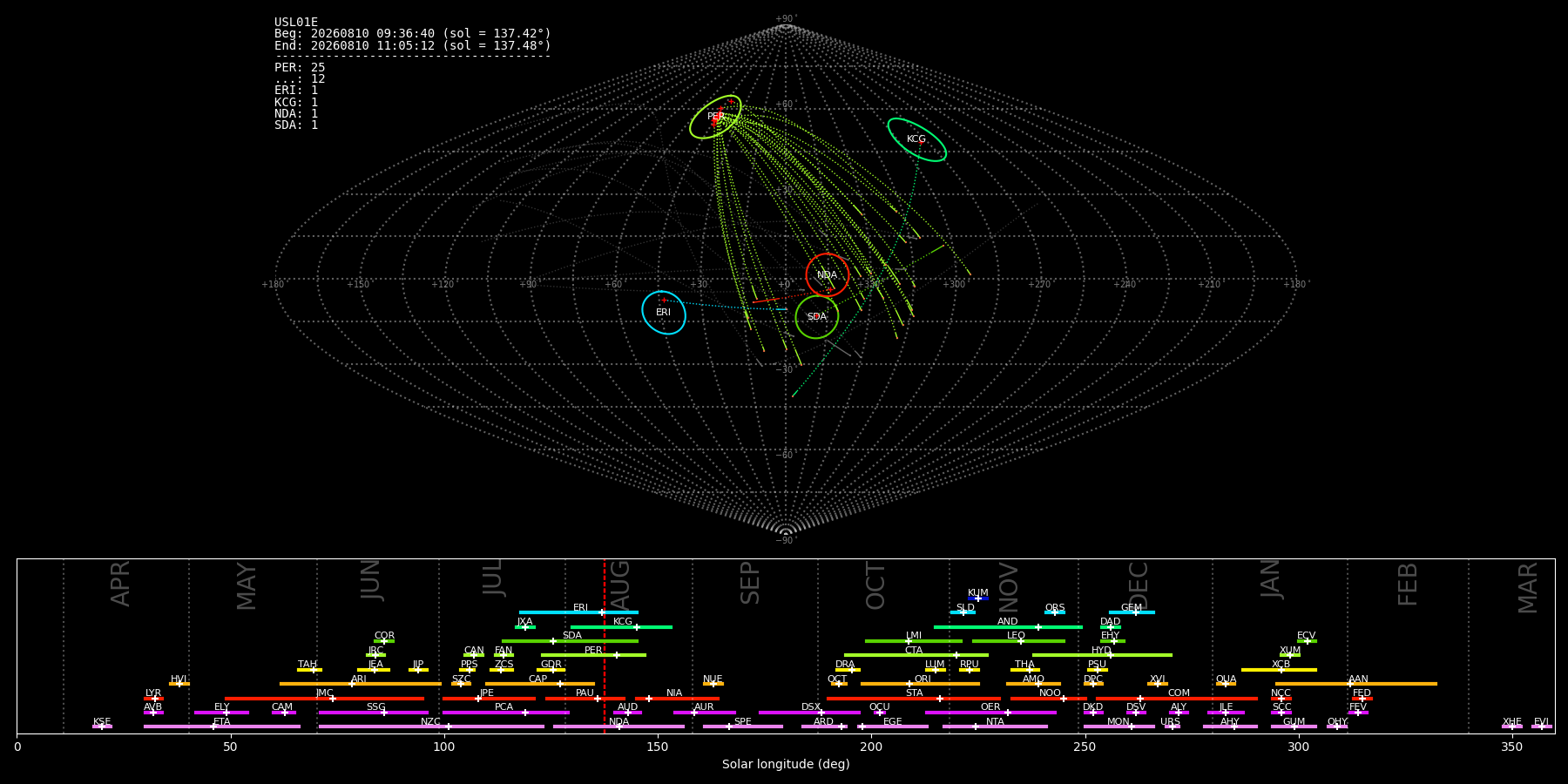The image size is (1568, 784).
Task: Click the JMC shower label in the timeline
Action: [324, 693]
